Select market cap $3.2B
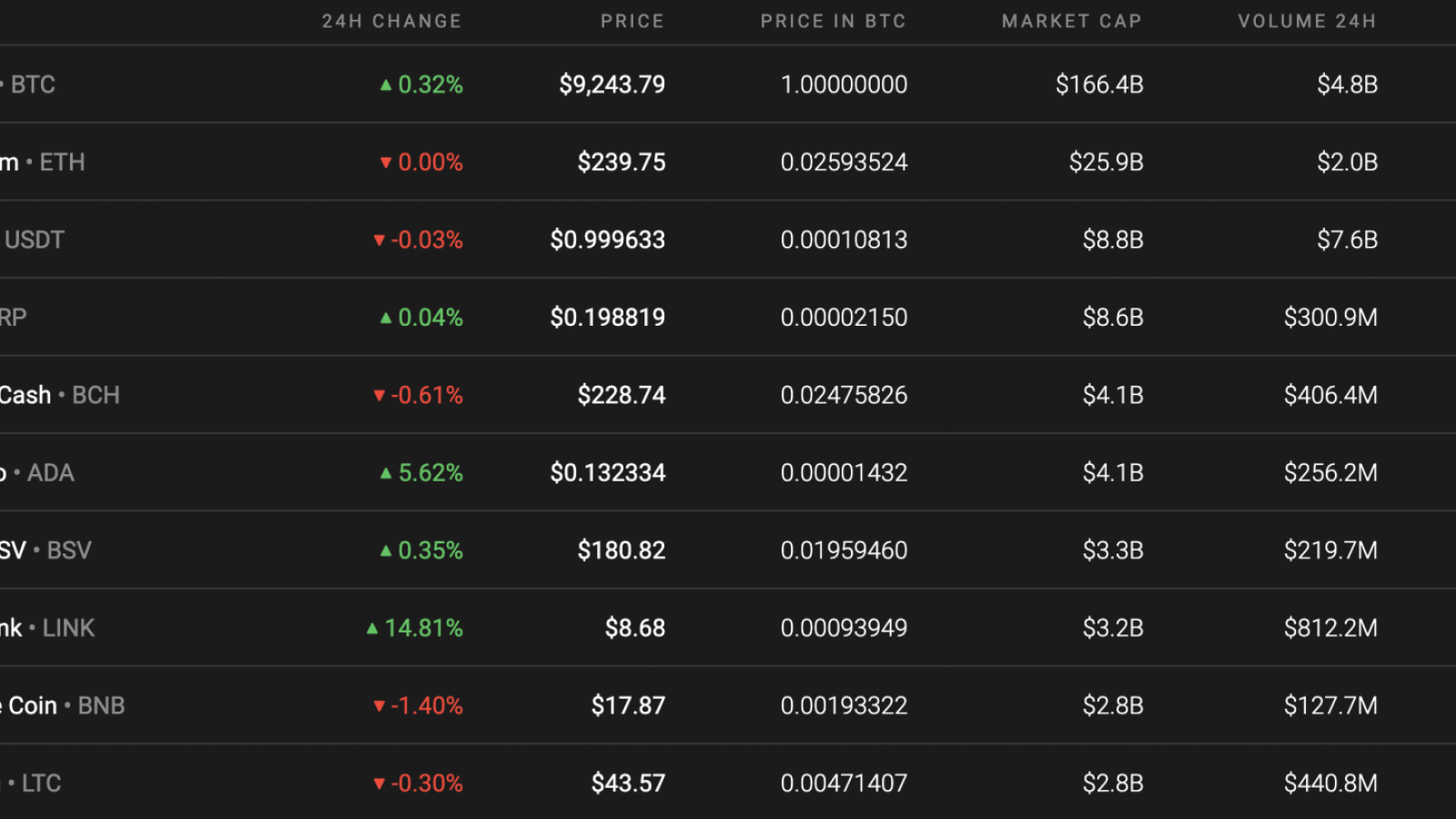This screenshot has height=819, width=1456. point(1113,628)
